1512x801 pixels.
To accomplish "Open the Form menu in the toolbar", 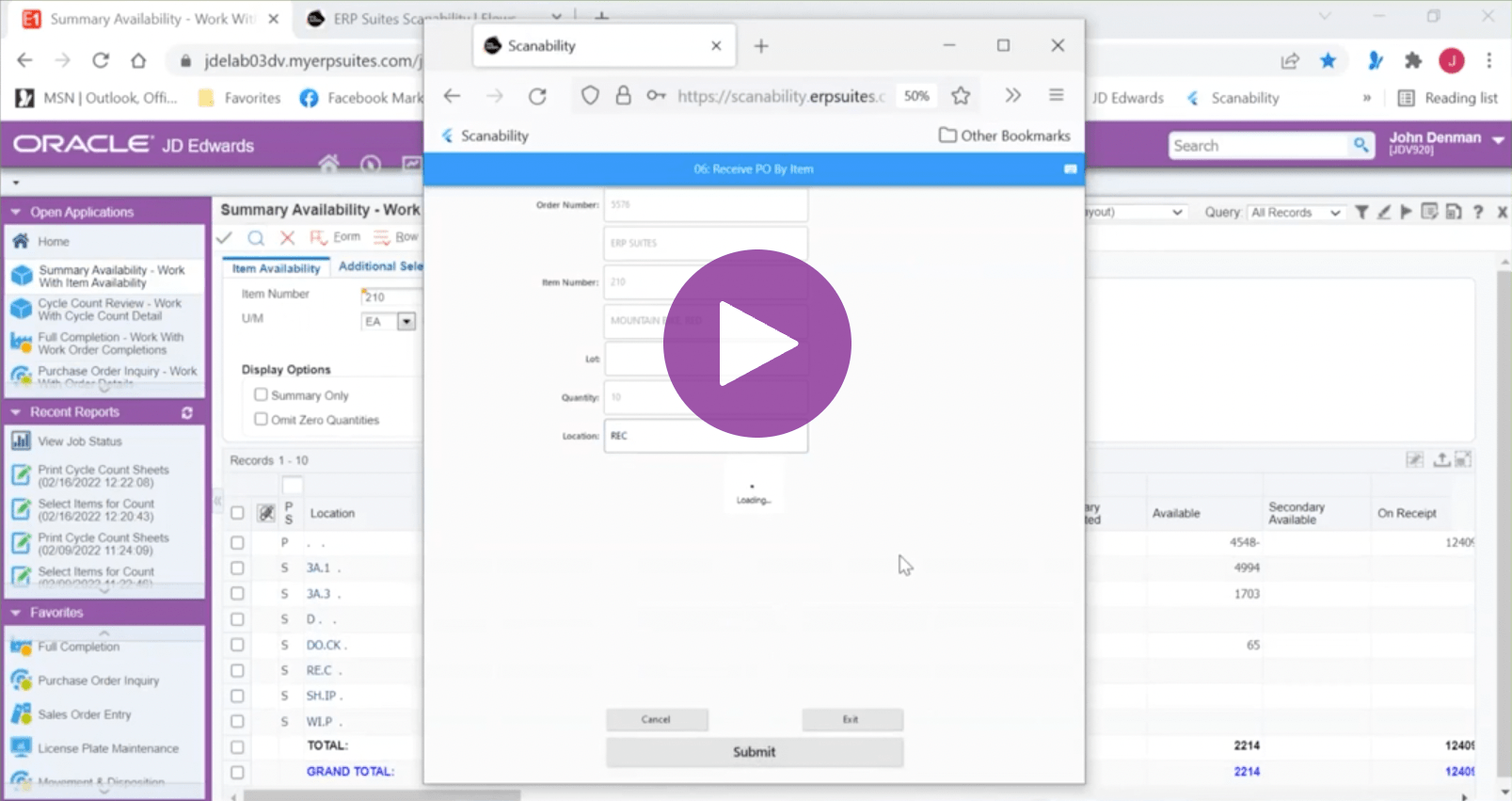I will click(x=336, y=237).
